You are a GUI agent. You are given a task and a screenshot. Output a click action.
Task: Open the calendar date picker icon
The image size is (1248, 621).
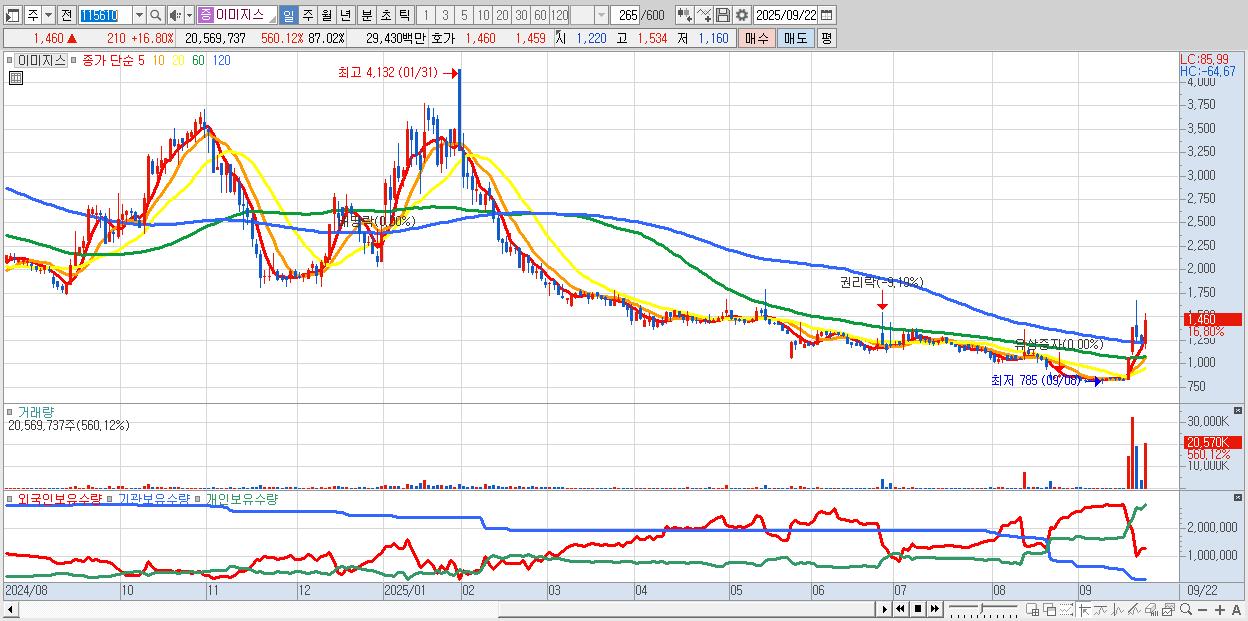click(827, 15)
